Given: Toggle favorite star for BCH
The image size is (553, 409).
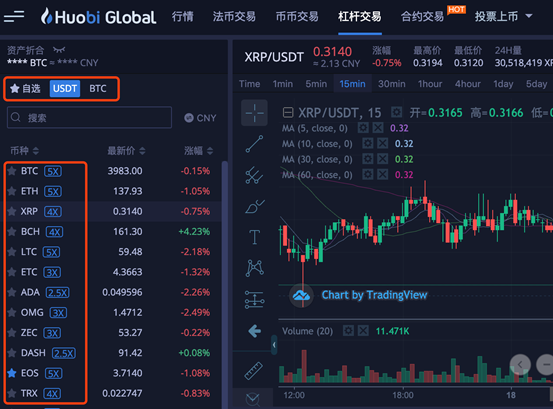Looking at the screenshot, I should pos(12,232).
